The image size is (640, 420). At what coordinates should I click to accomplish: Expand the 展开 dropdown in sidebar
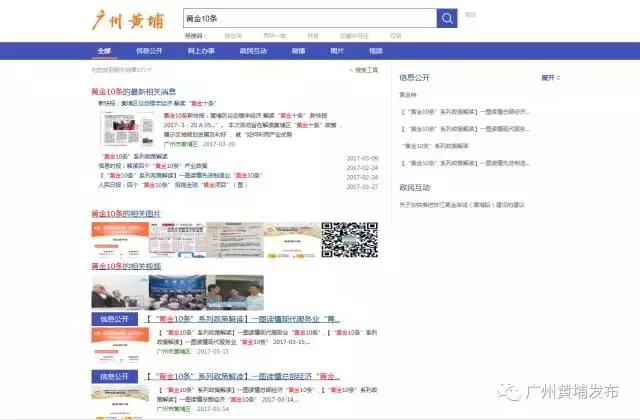pyautogui.click(x=549, y=77)
